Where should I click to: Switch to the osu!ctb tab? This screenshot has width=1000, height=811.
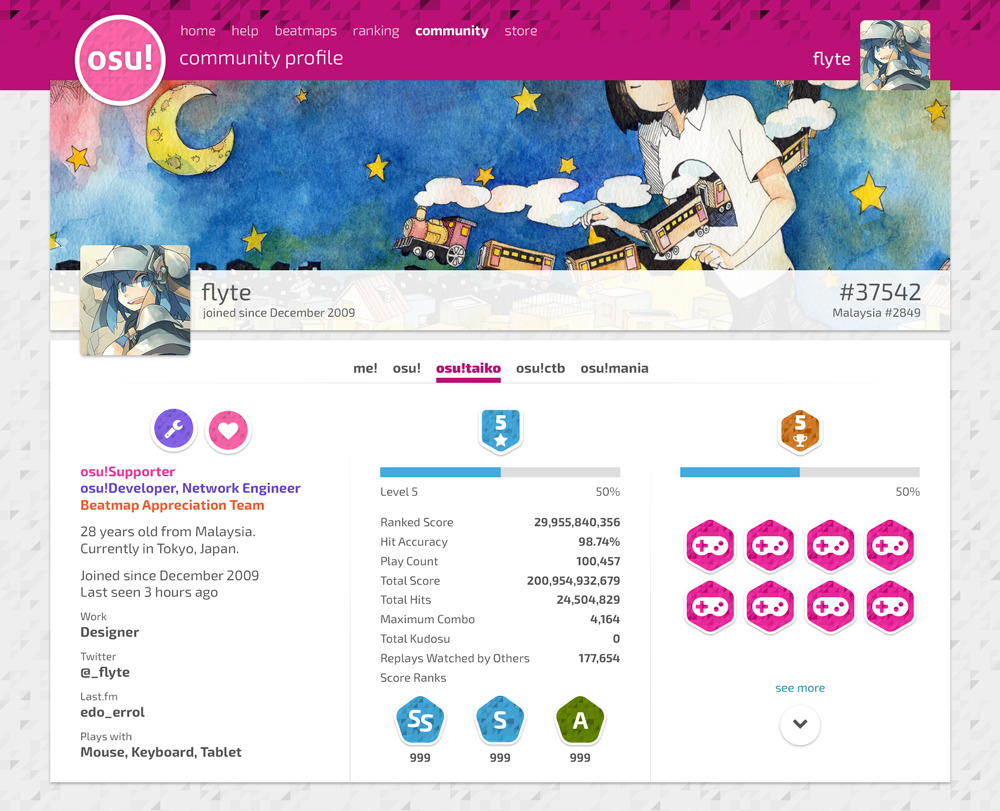click(540, 368)
